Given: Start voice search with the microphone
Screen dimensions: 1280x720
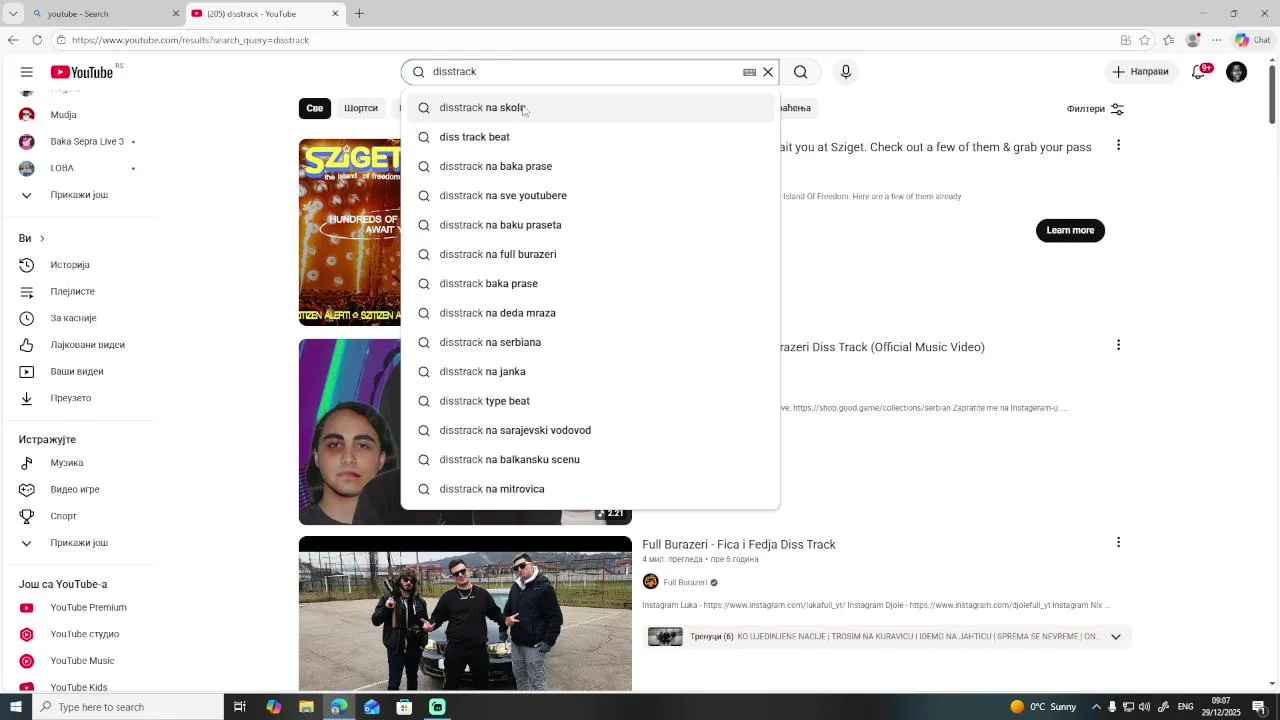Looking at the screenshot, I should pos(846,72).
